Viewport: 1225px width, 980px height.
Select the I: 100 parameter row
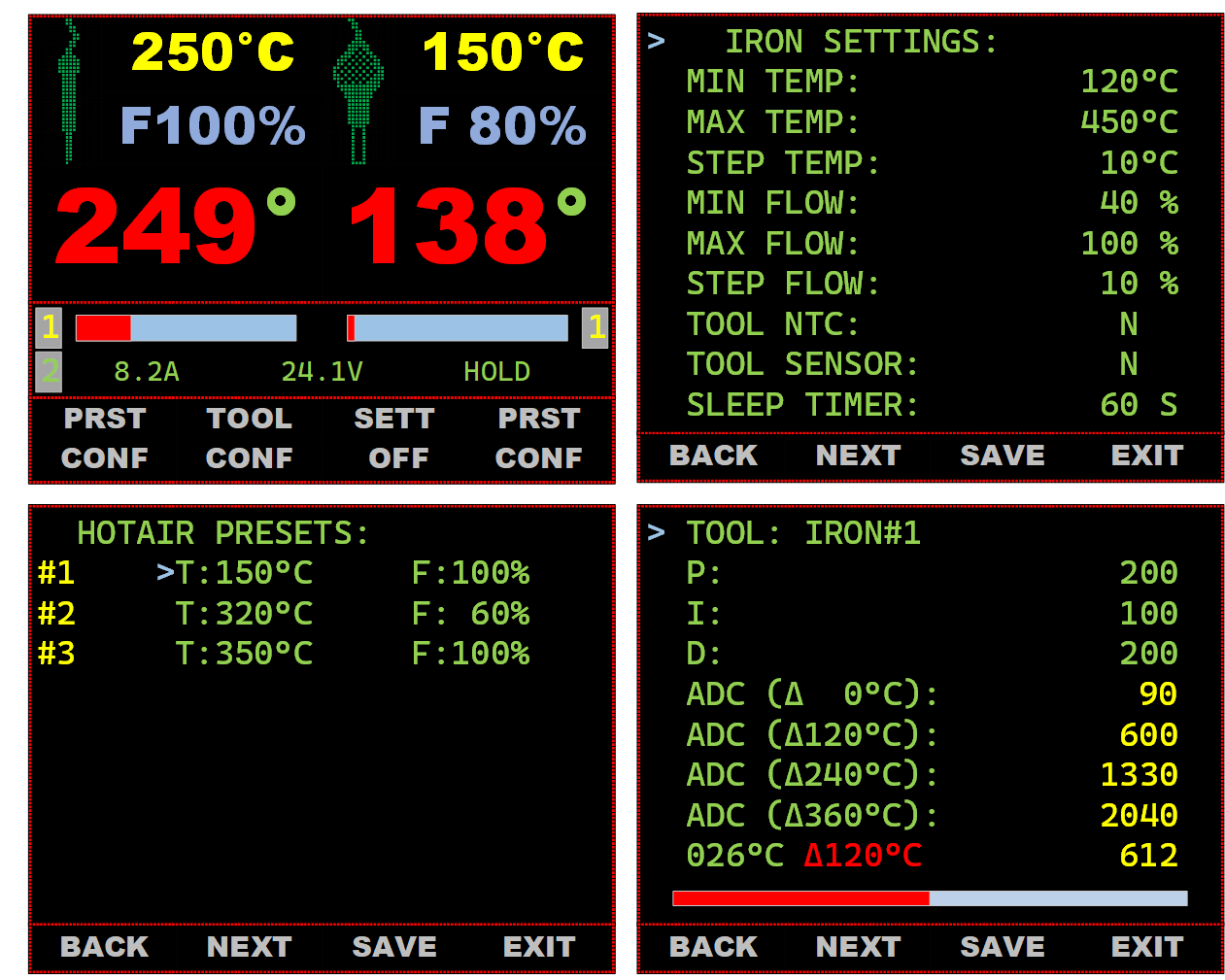[932, 614]
